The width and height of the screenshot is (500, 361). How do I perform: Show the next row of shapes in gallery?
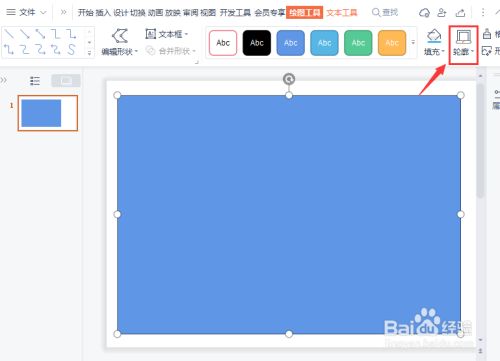89,42
